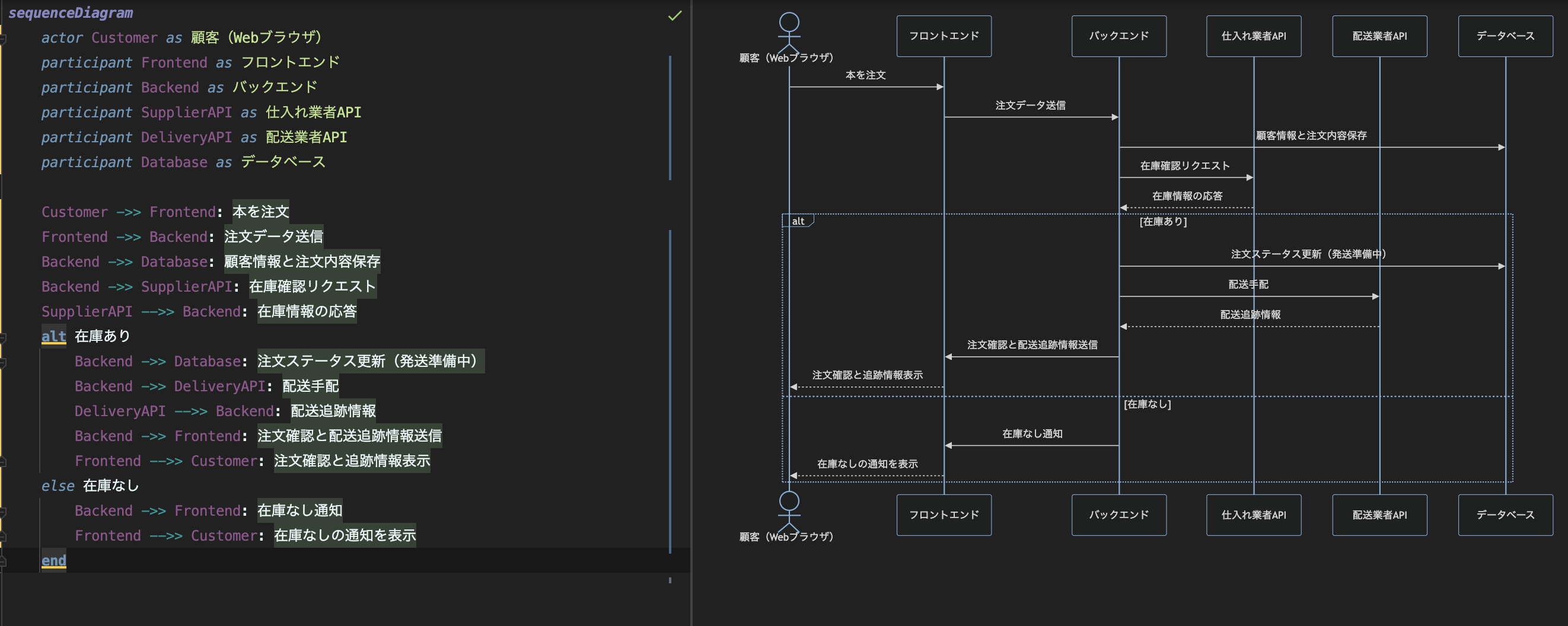Click the alt frame label in the diagram
This screenshot has height=626, width=1568.
click(x=798, y=221)
